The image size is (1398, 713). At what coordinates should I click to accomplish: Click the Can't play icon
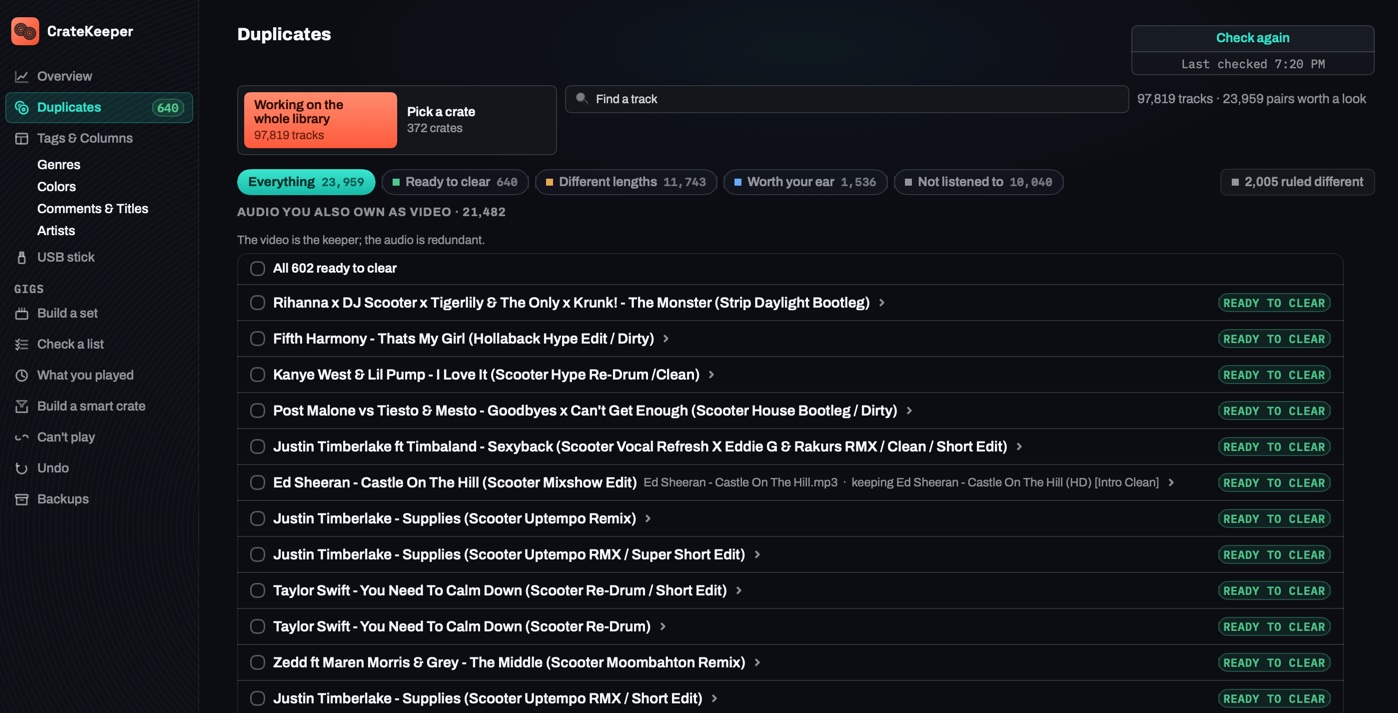(21, 437)
